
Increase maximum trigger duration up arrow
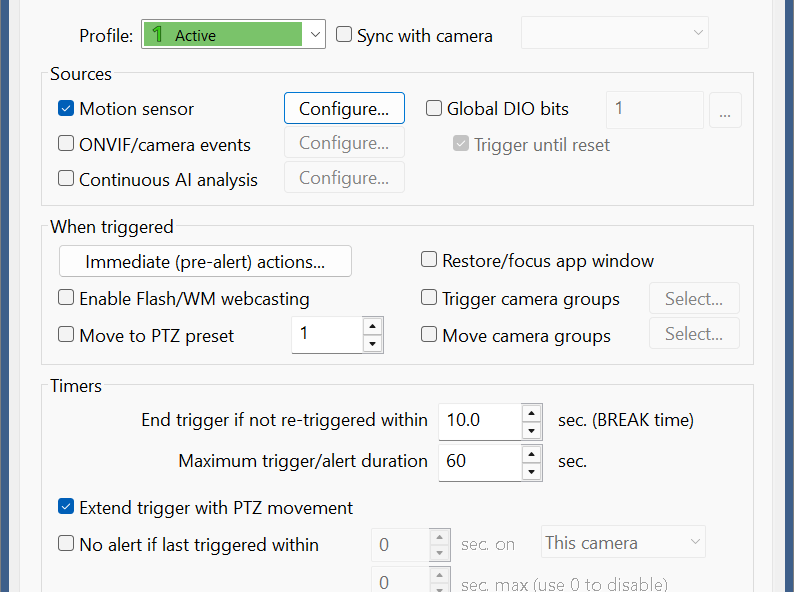pyautogui.click(x=531, y=454)
